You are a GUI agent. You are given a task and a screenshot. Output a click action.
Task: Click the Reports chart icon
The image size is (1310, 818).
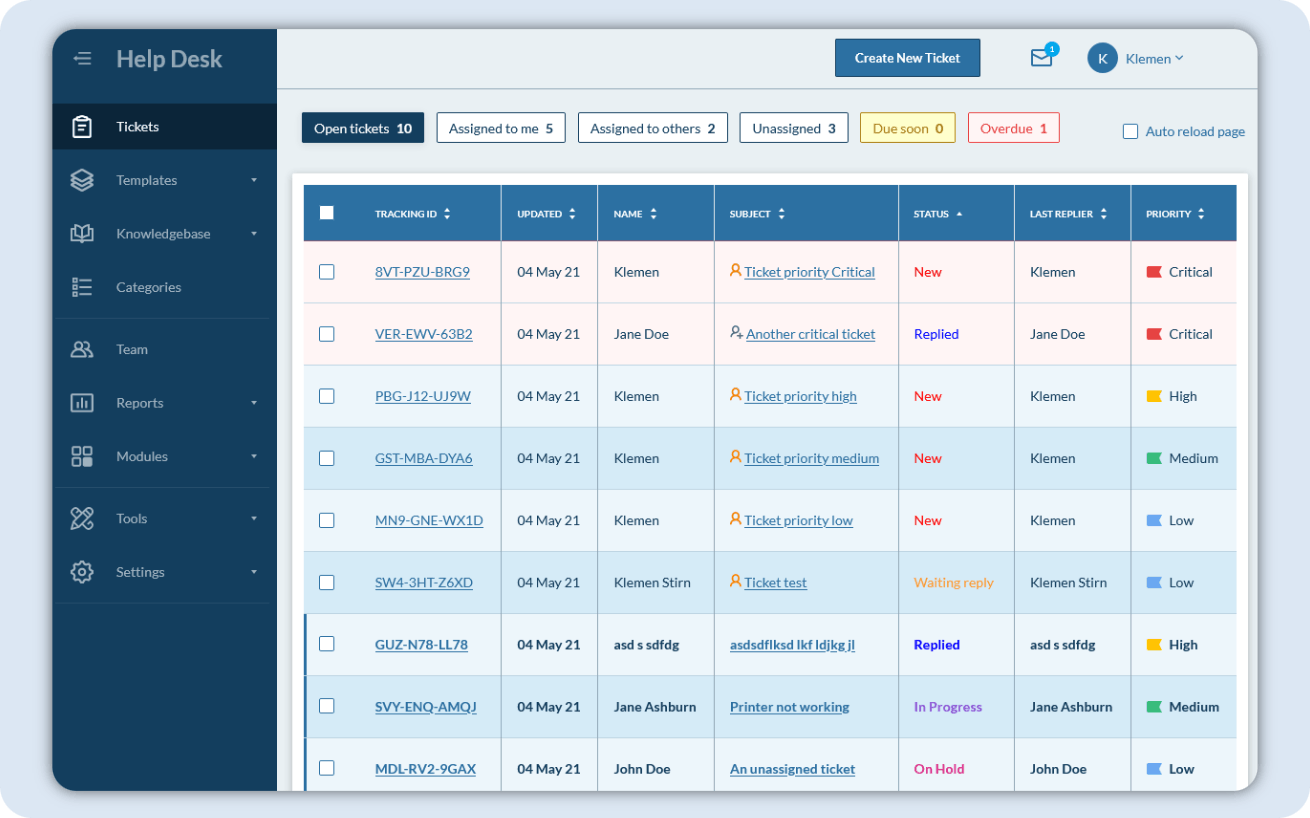pyautogui.click(x=82, y=403)
